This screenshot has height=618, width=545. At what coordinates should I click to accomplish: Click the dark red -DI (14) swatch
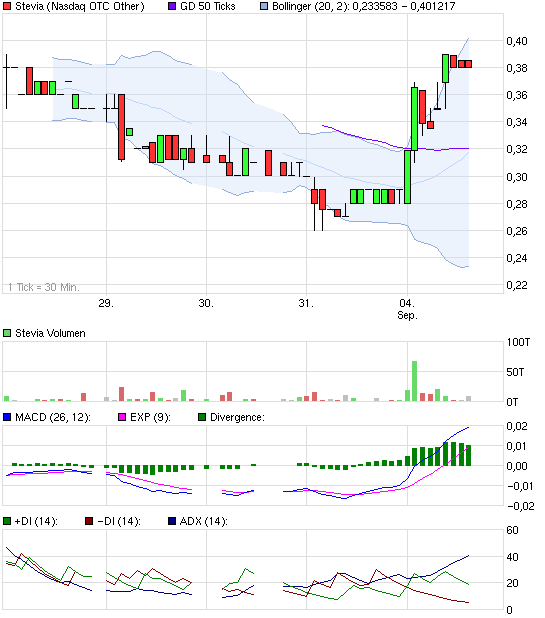click(x=89, y=521)
